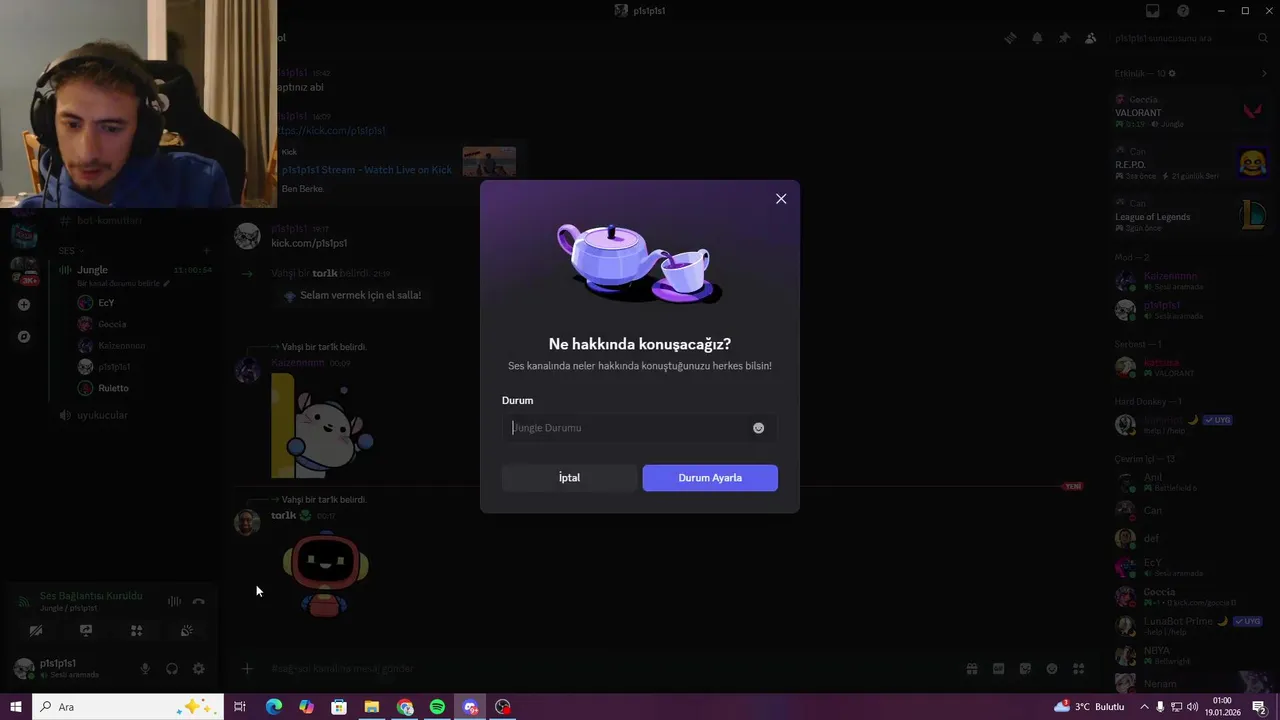Open the gift icon in message bar

click(x=971, y=668)
